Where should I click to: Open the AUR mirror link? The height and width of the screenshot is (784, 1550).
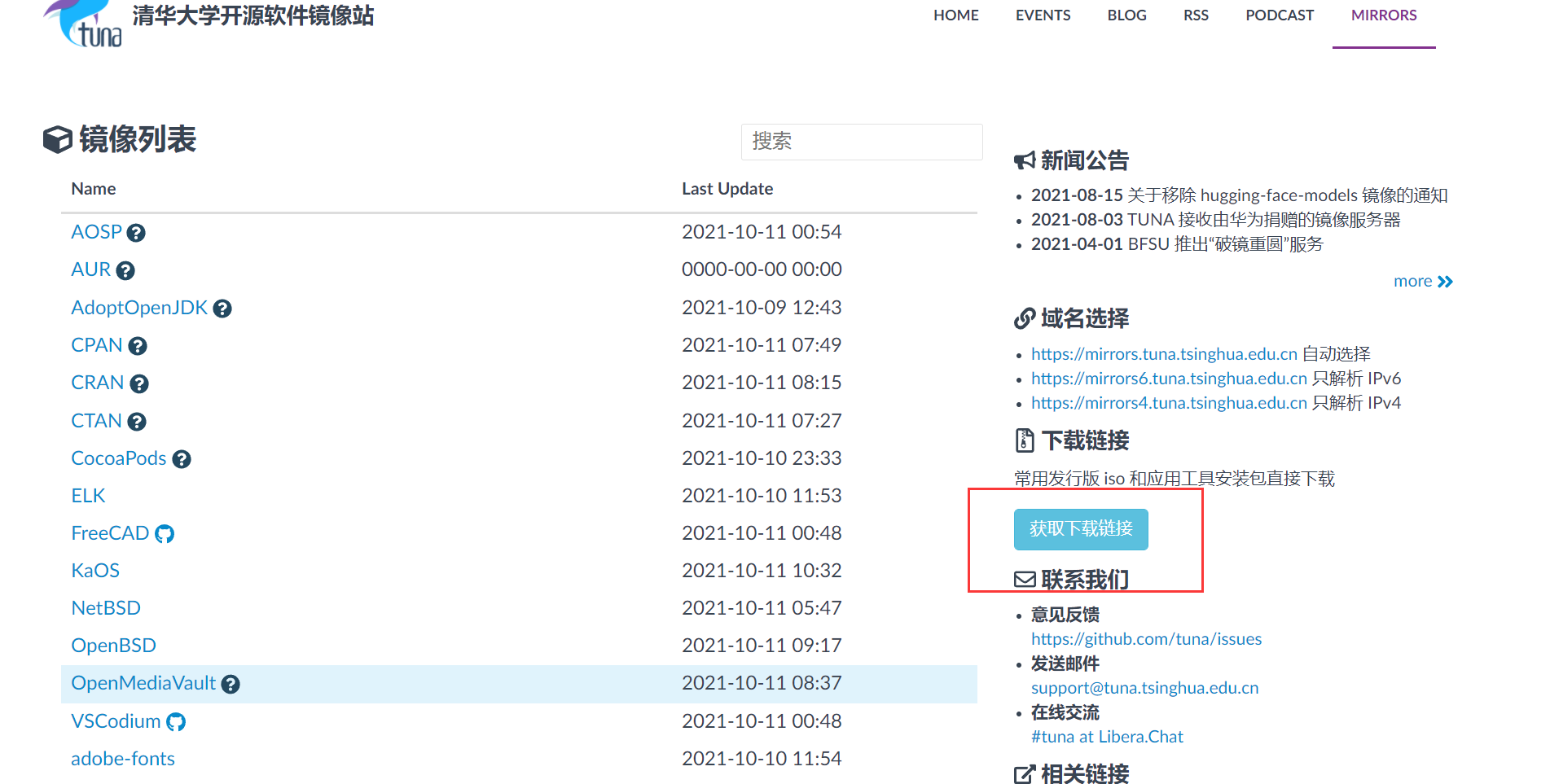[x=90, y=269]
